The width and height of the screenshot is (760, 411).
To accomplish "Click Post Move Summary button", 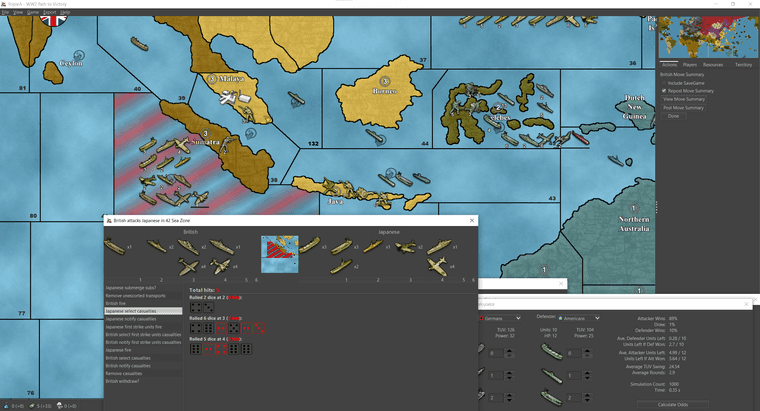I will (683, 108).
